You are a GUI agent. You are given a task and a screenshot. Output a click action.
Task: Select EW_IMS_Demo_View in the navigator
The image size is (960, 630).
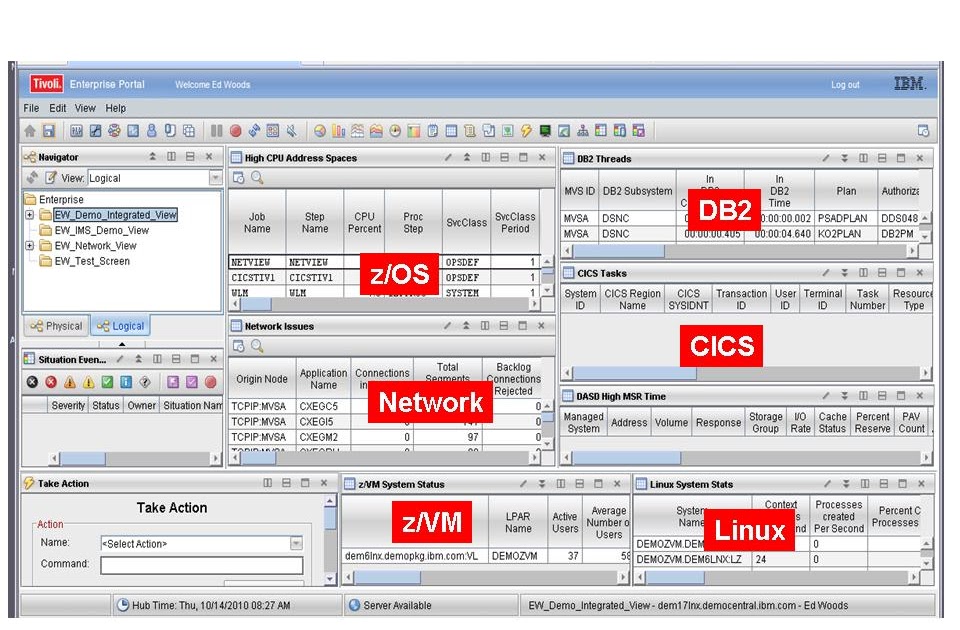click(x=102, y=230)
